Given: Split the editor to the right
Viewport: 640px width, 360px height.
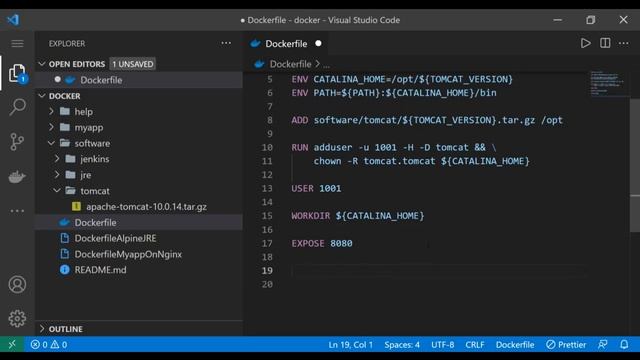Looking at the screenshot, I should point(605,43).
